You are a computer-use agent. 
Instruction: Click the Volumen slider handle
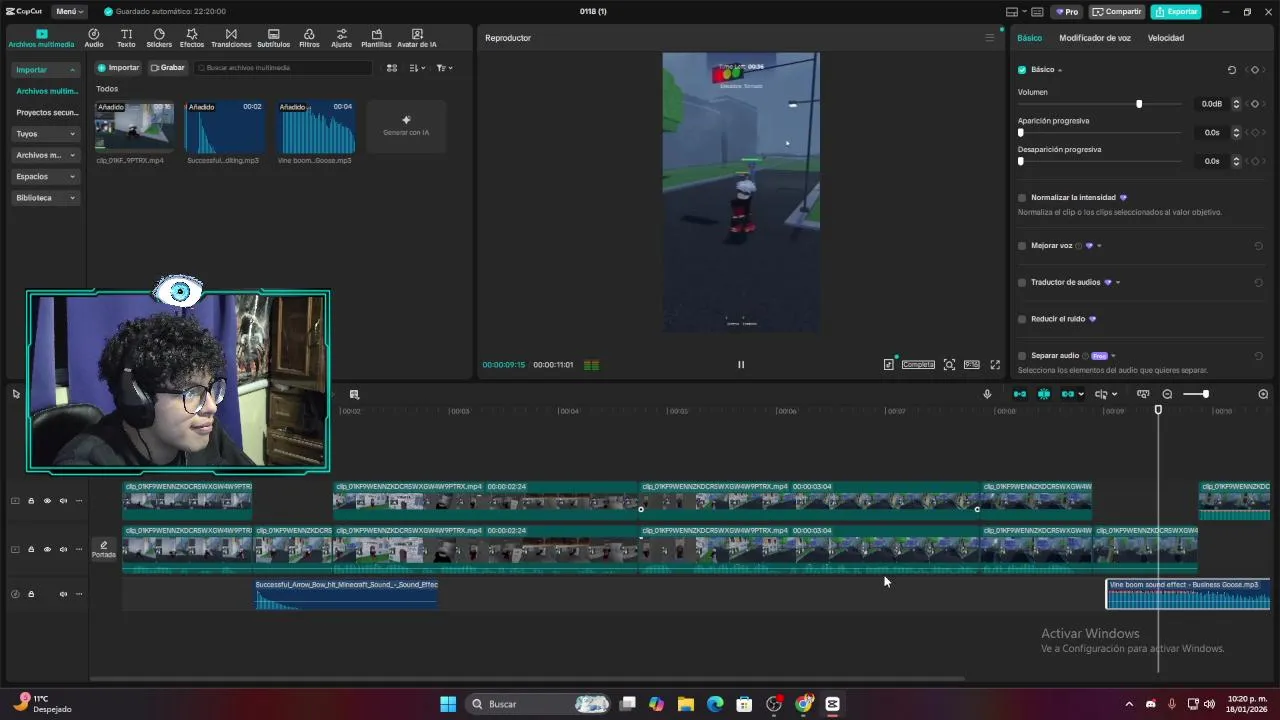(x=1139, y=104)
